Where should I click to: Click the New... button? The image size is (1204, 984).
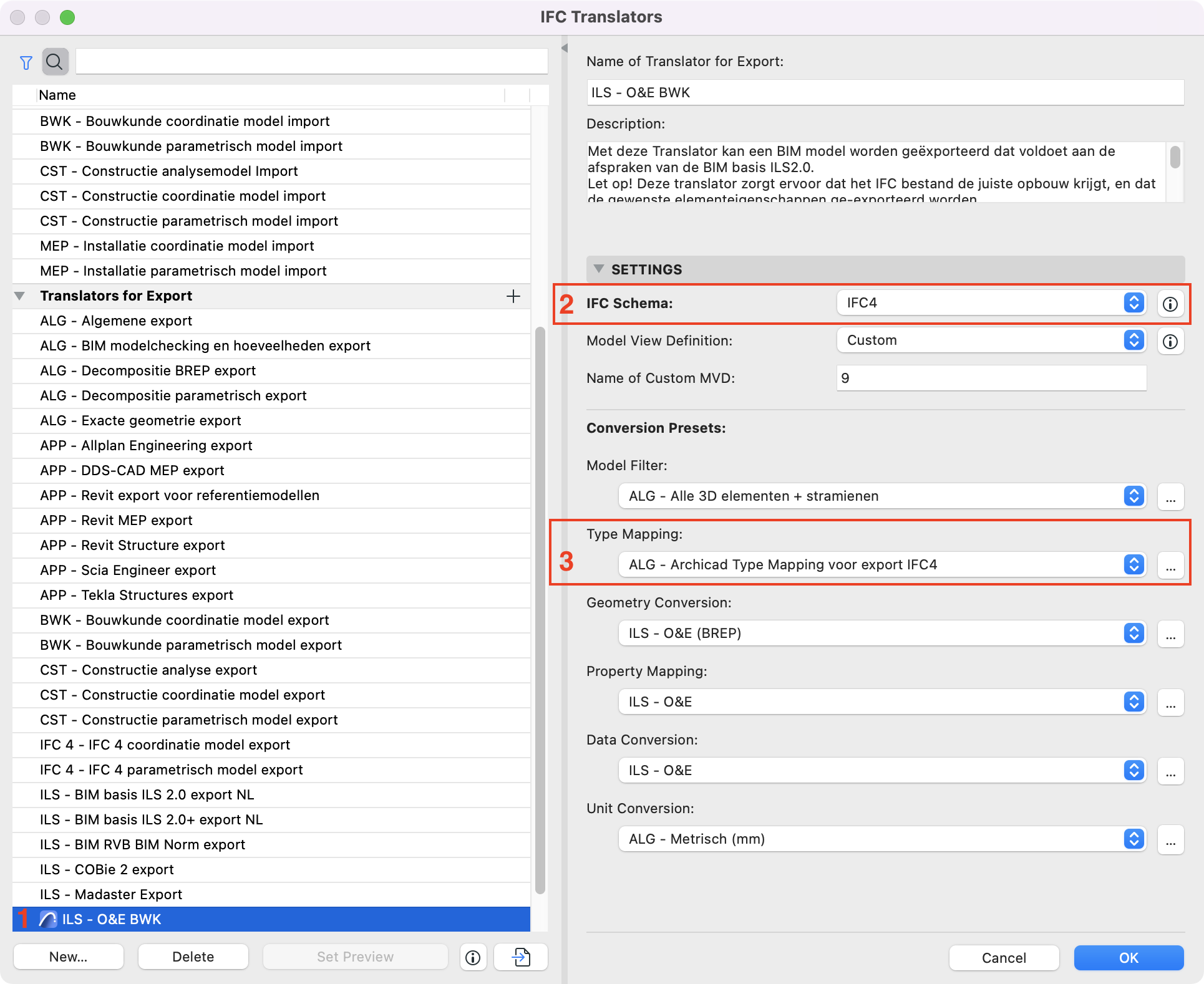pos(69,957)
